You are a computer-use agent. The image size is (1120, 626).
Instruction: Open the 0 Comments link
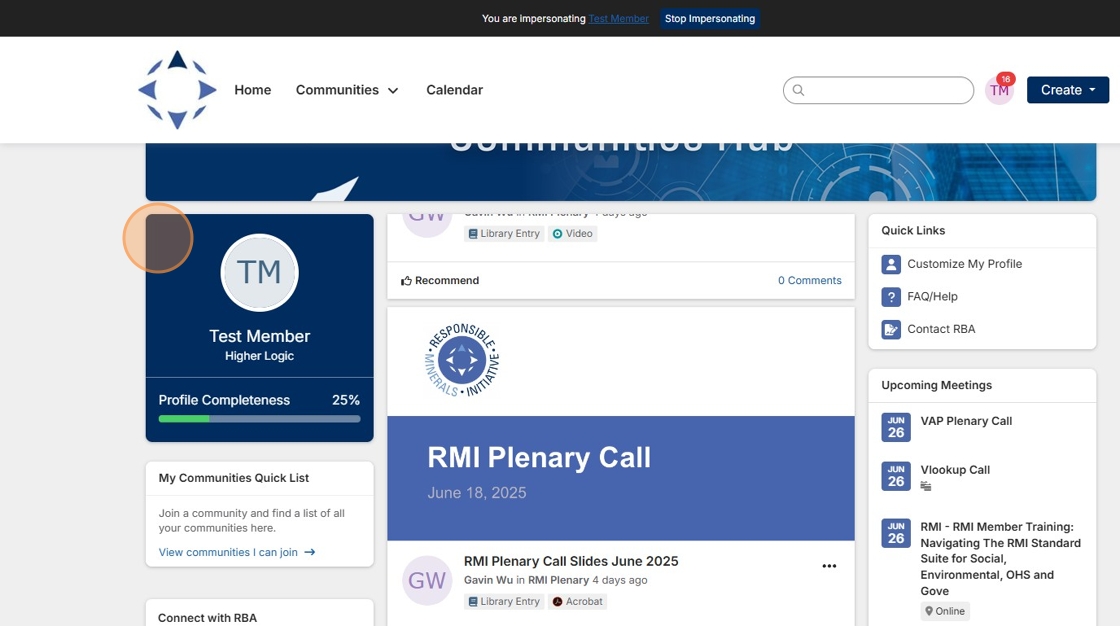[809, 281]
